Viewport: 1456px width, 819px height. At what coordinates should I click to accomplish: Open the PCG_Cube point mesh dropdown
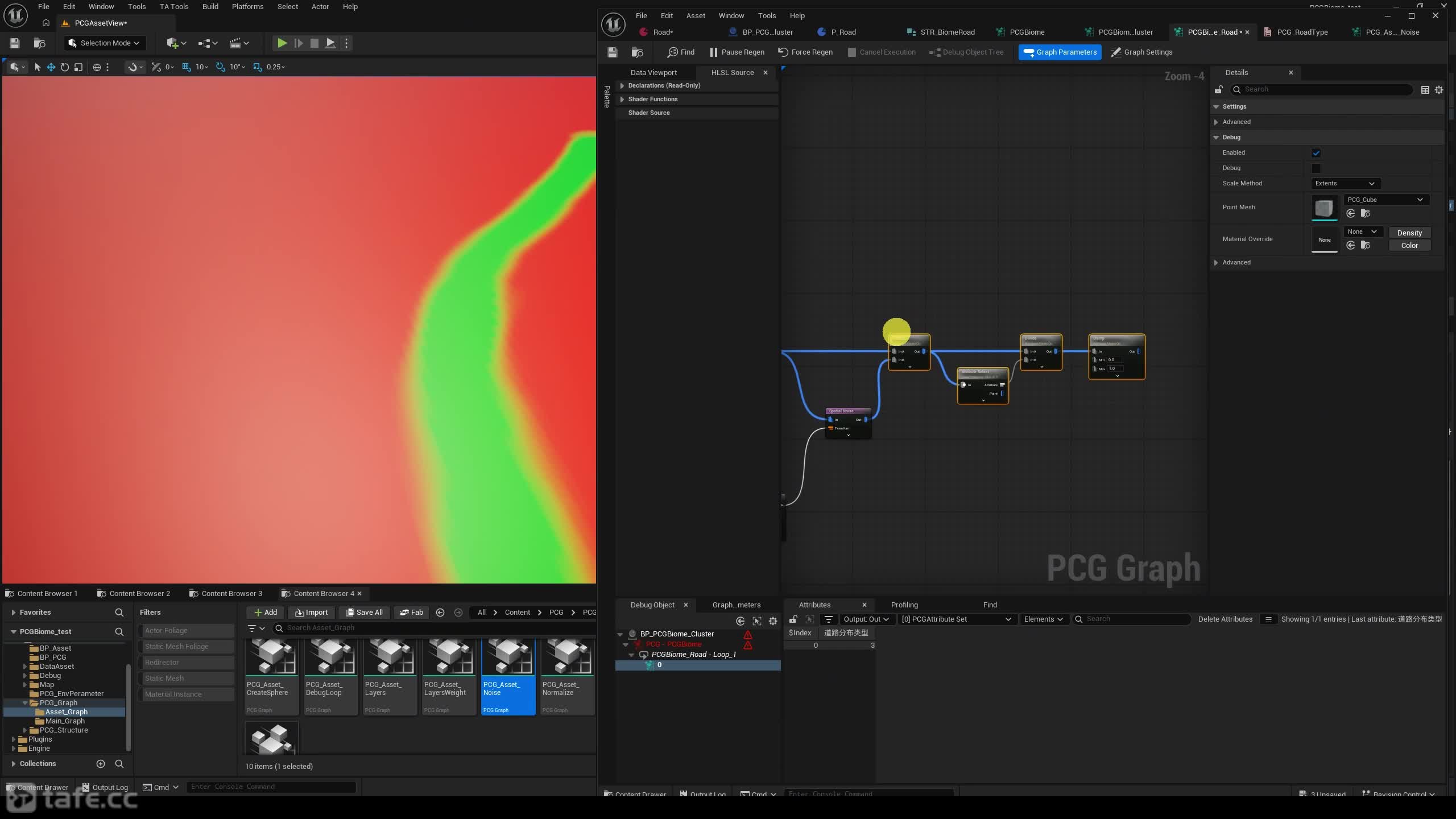tap(1385, 200)
